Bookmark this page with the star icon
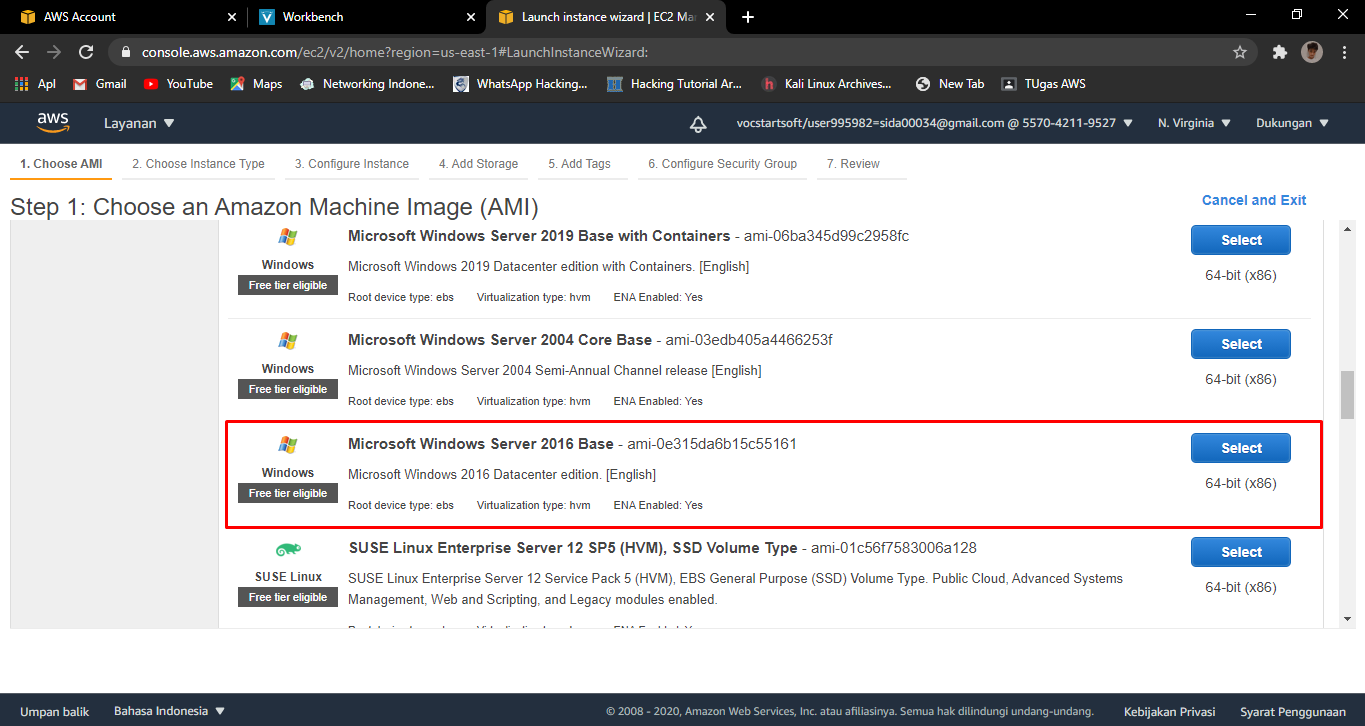 pos(1240,52)
